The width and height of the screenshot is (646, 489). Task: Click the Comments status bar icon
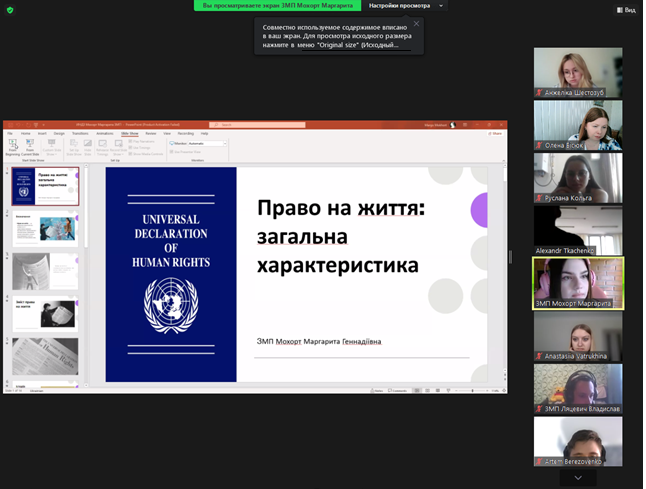398,390
